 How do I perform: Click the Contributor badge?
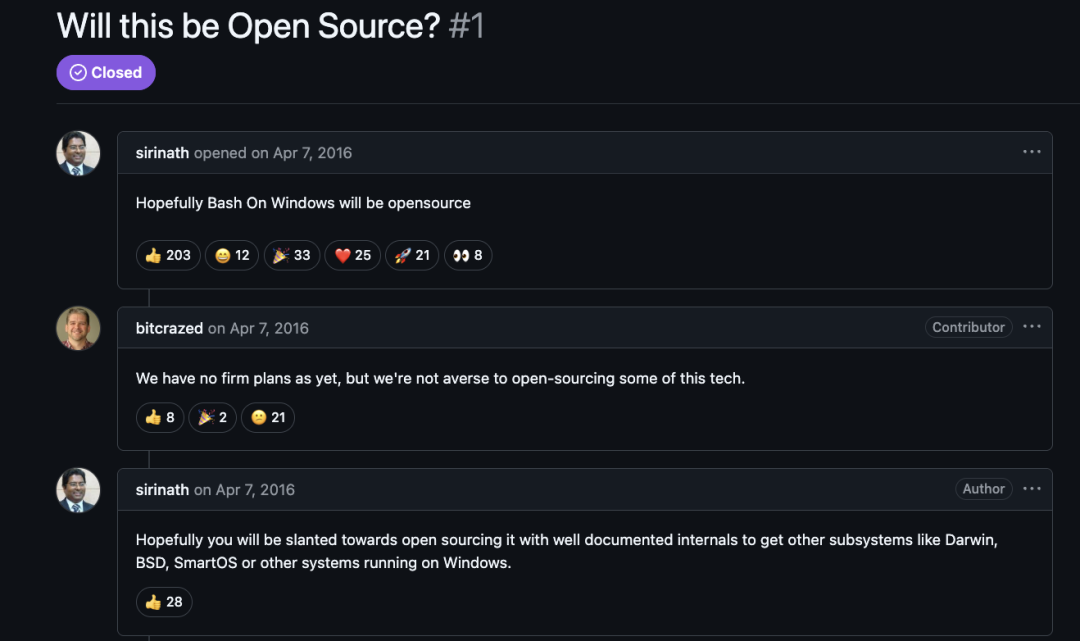[968, 327]
